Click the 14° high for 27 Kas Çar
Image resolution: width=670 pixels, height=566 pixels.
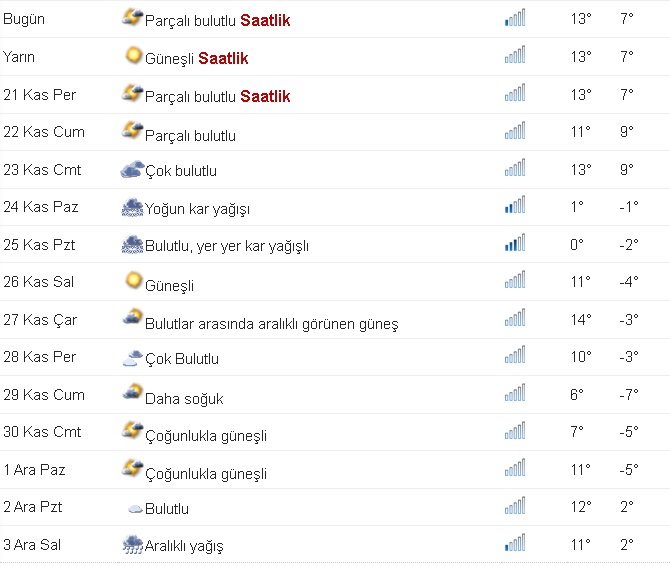(x=581, y=320)
